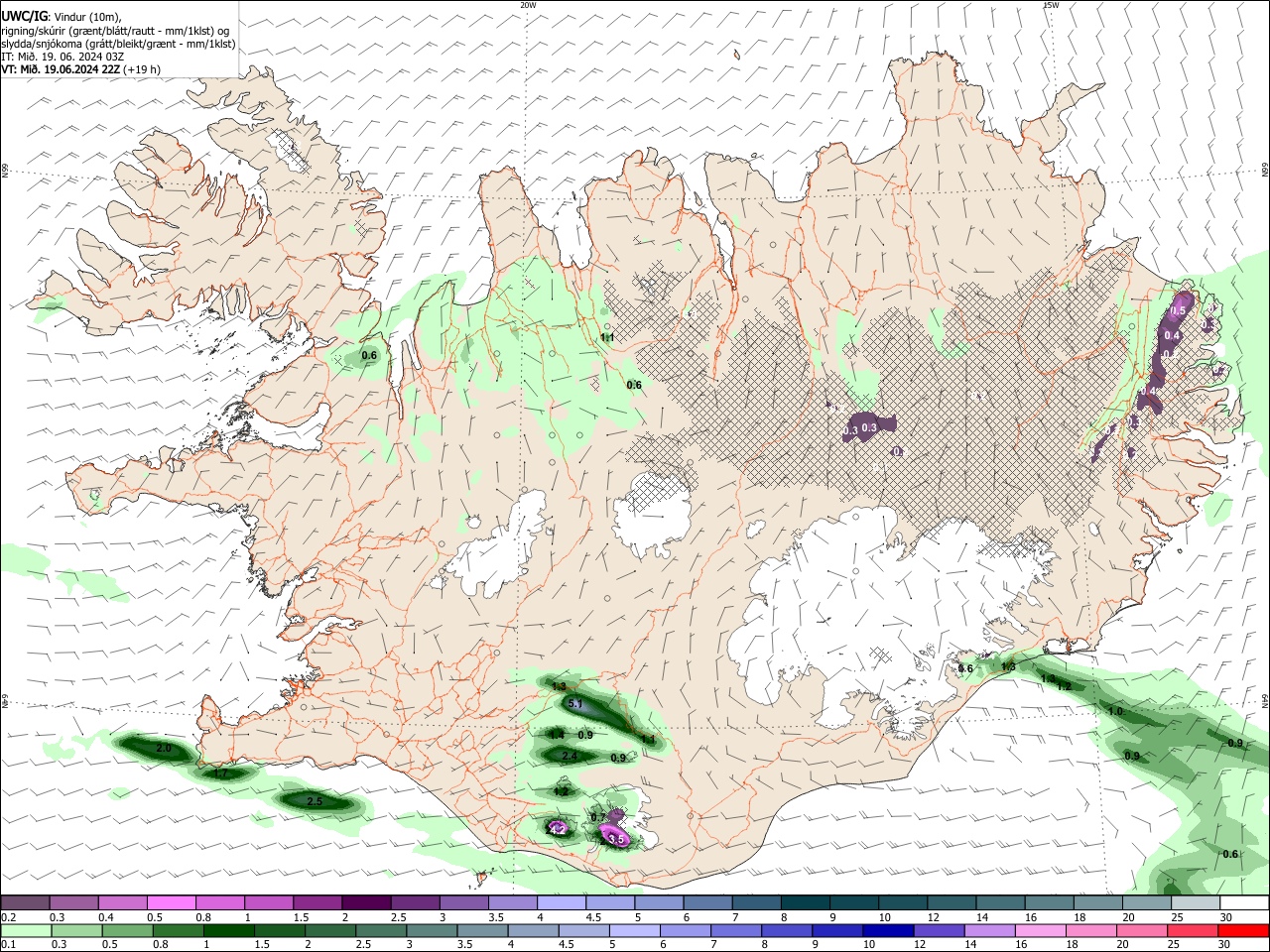Pick the bright pink 0.5–0.8 snow swatch
This screenshot has width=1270, height=952.
tap(172, 902)
